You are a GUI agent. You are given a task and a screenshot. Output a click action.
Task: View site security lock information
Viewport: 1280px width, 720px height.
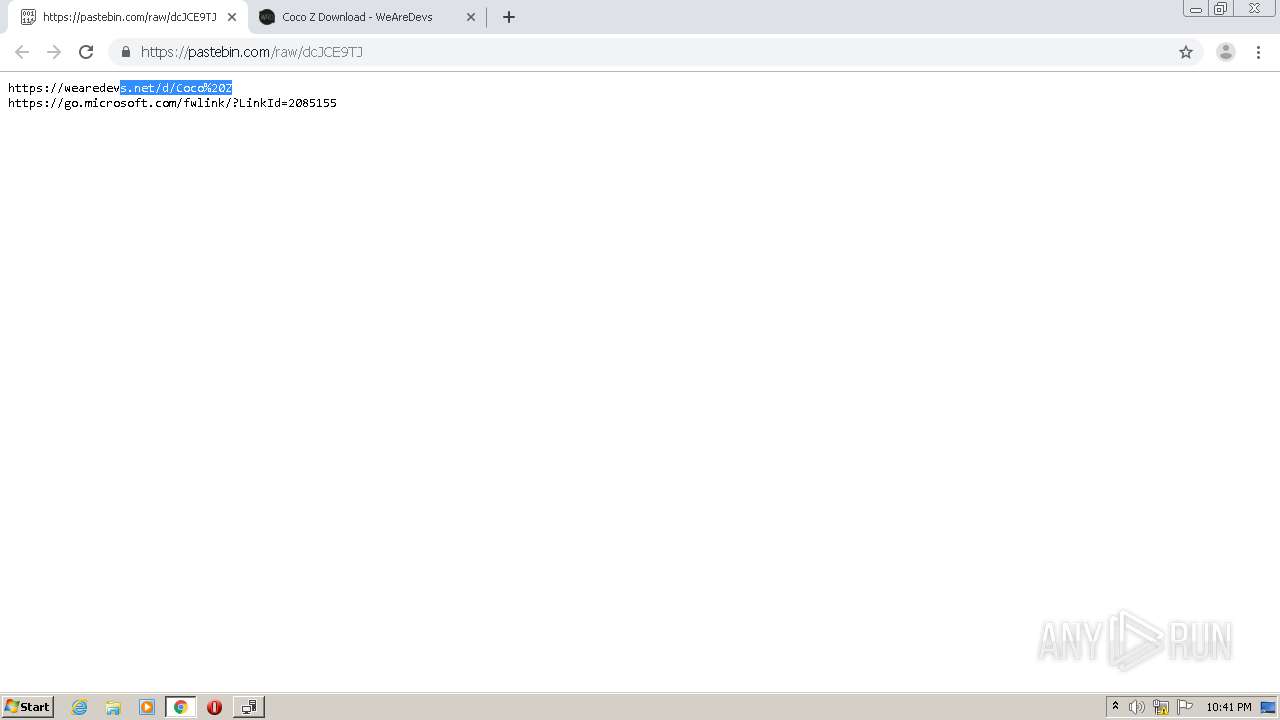[x=126, y=52]
